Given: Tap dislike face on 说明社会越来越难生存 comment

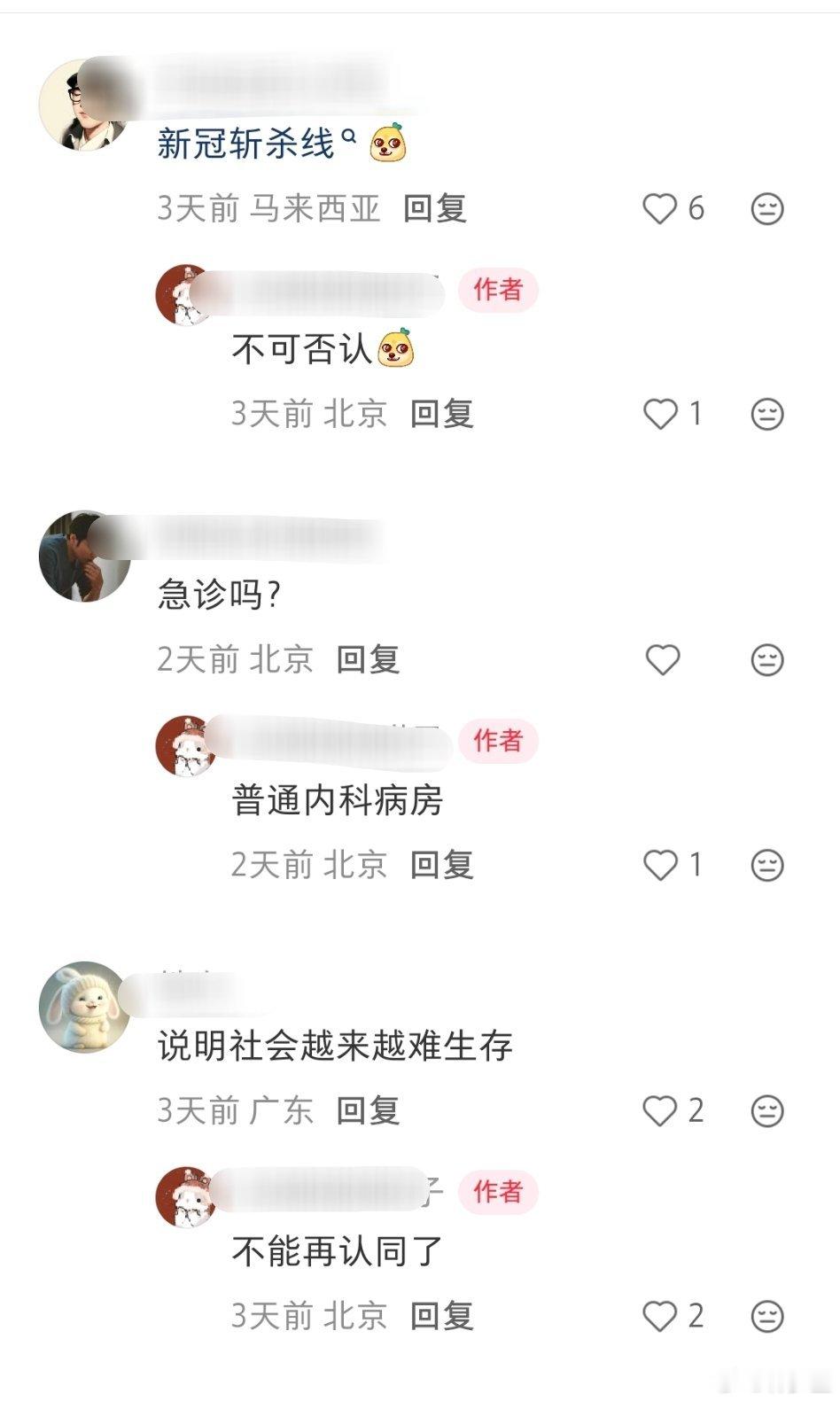Looking at the screenshot, I should click(x=766, y=1110).
